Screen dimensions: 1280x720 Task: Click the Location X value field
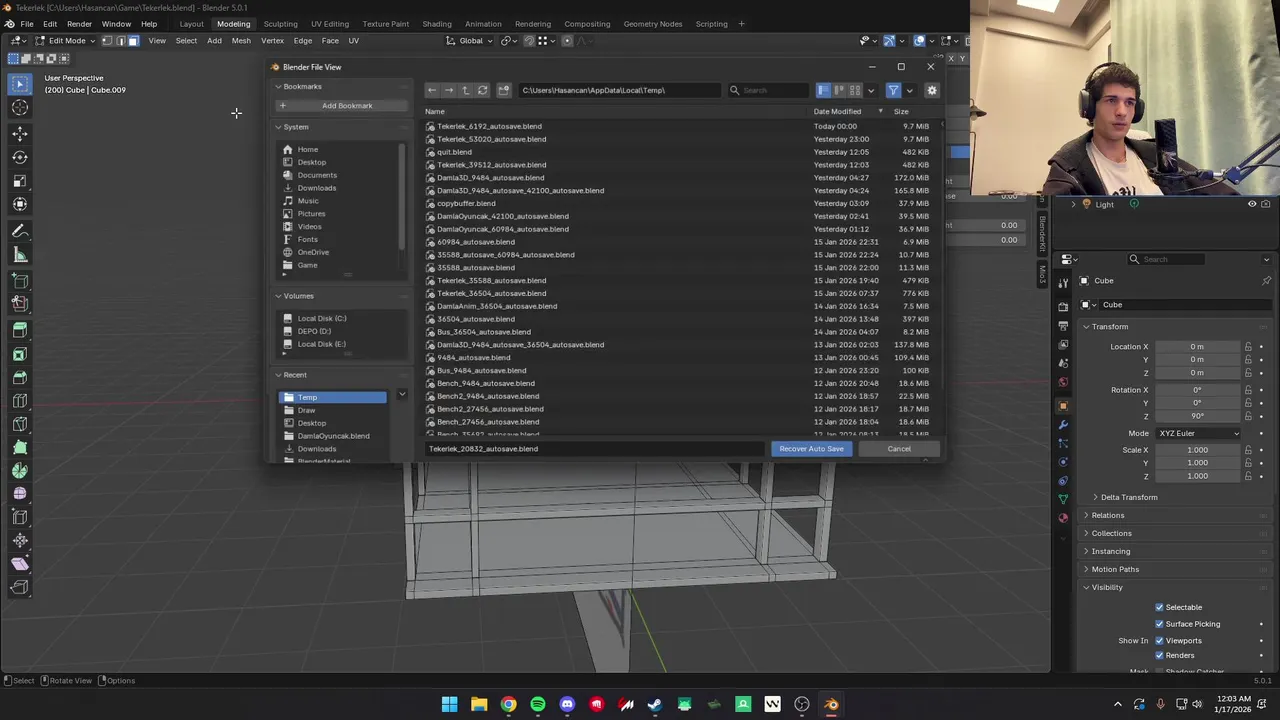pyautogui.click(x=1197, y=347)
